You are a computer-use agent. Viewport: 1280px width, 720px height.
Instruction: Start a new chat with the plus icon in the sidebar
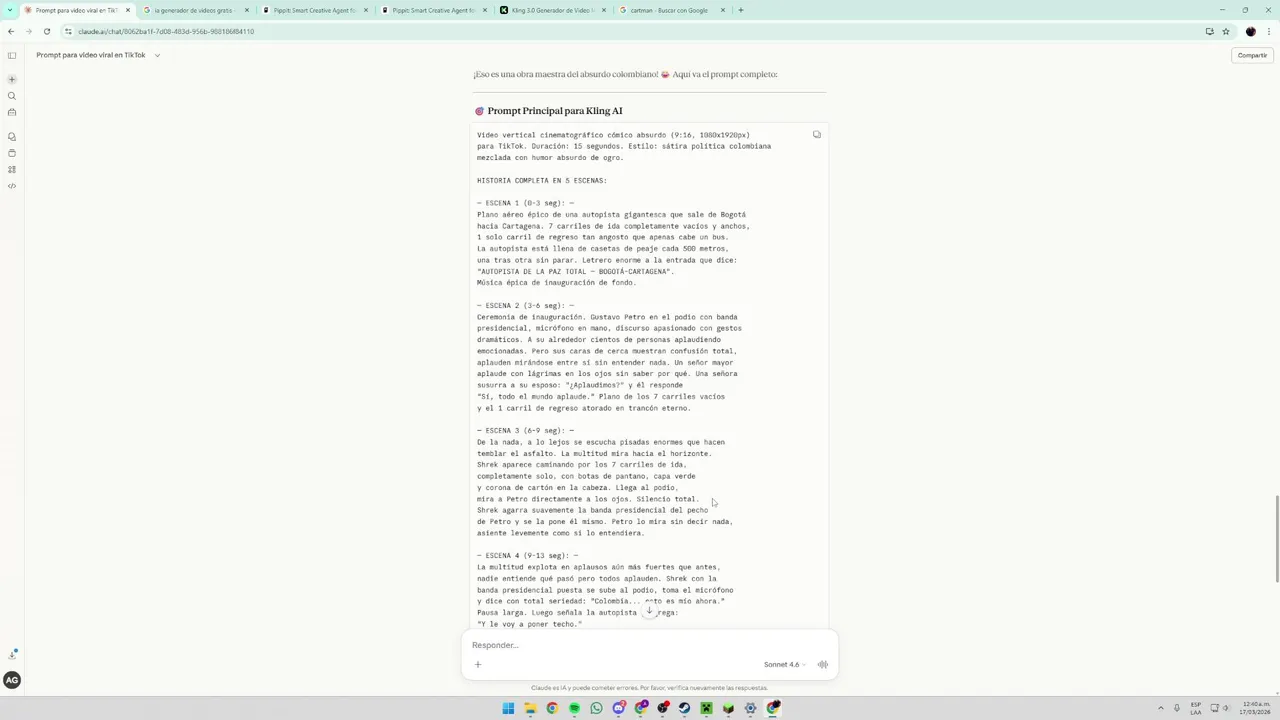point(12,79)
